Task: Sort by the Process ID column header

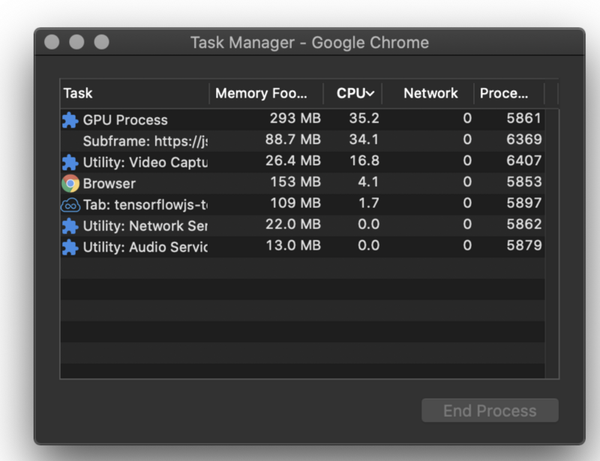Action: 509,93
